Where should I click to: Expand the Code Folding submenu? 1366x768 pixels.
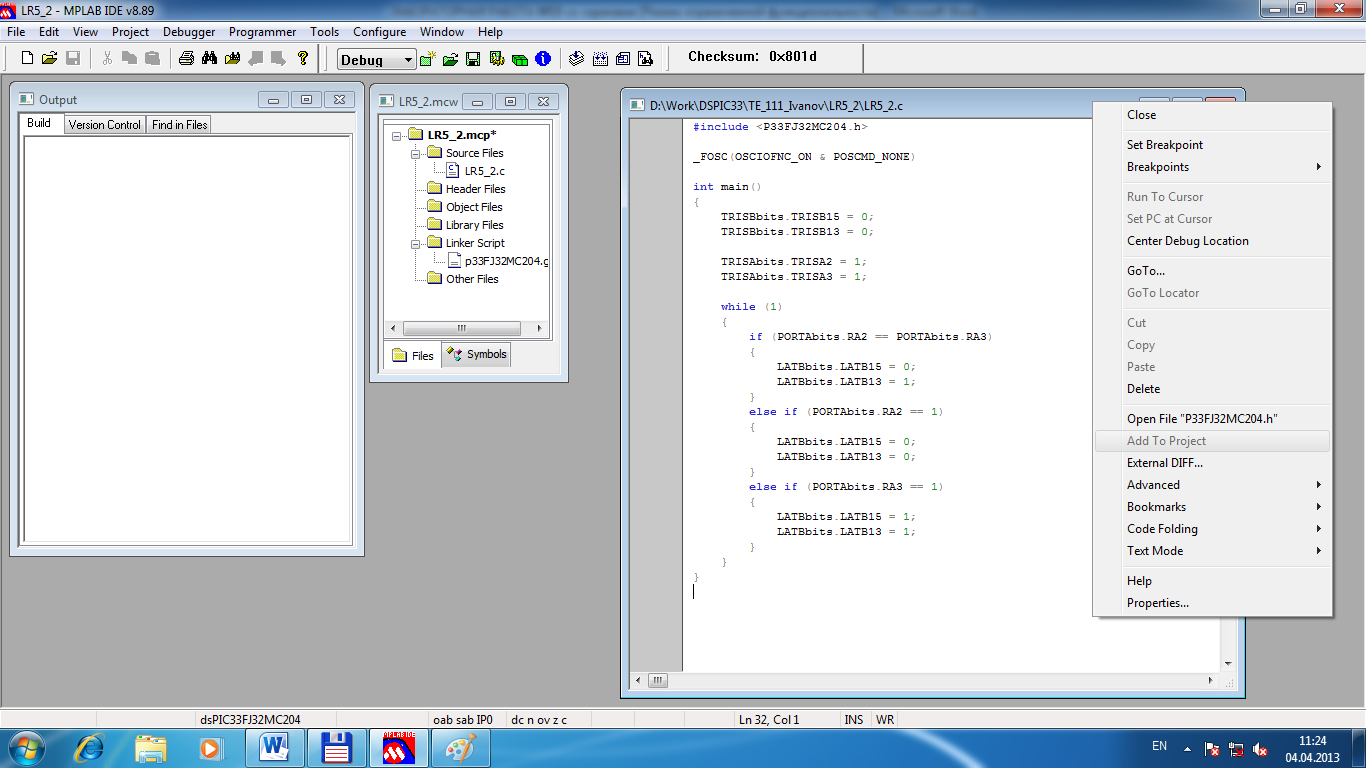[1213, 529]
